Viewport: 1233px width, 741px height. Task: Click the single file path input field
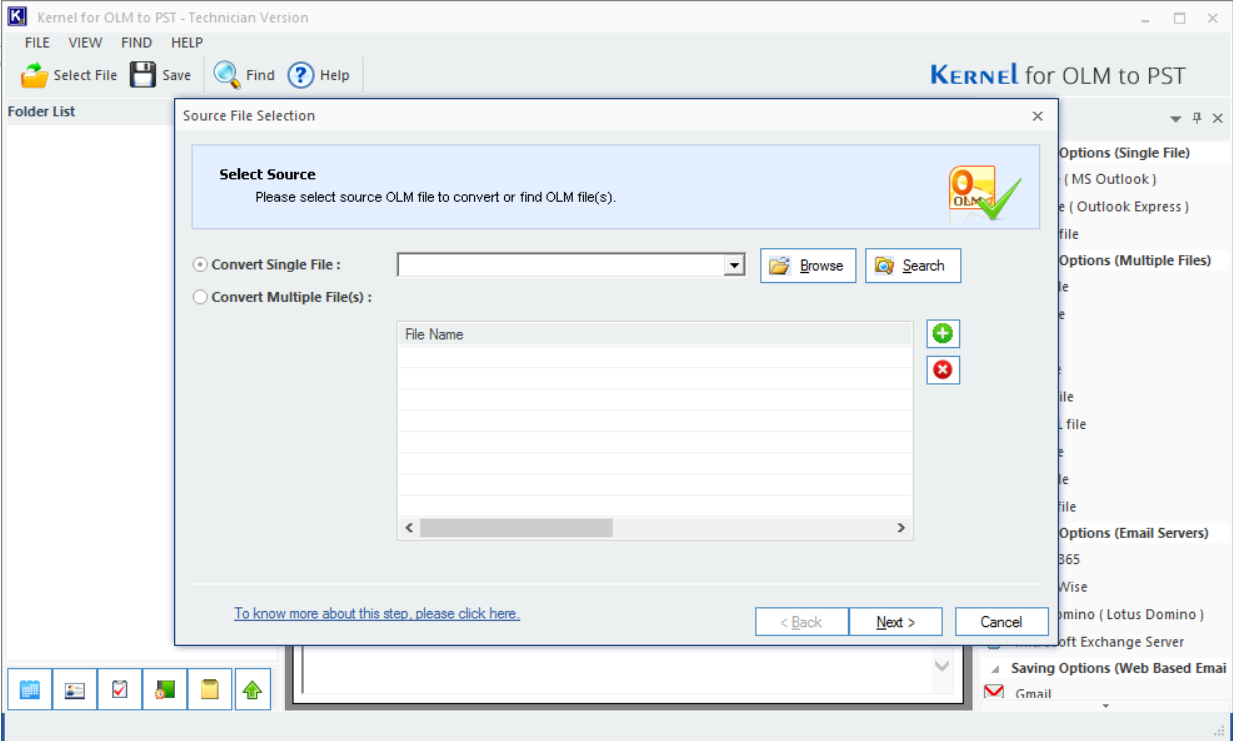tap(562, 265)
